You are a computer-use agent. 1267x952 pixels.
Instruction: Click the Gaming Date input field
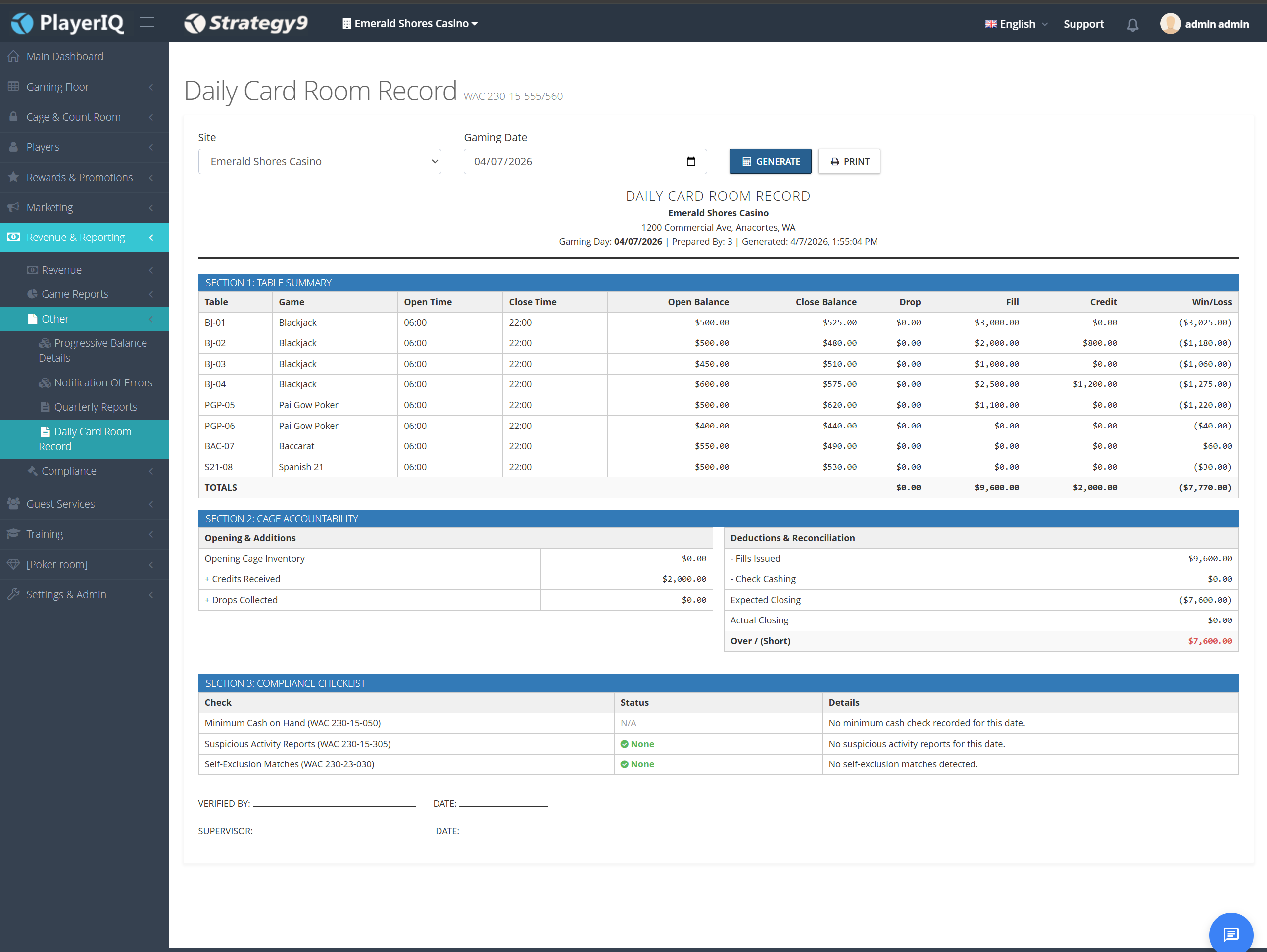585,161
